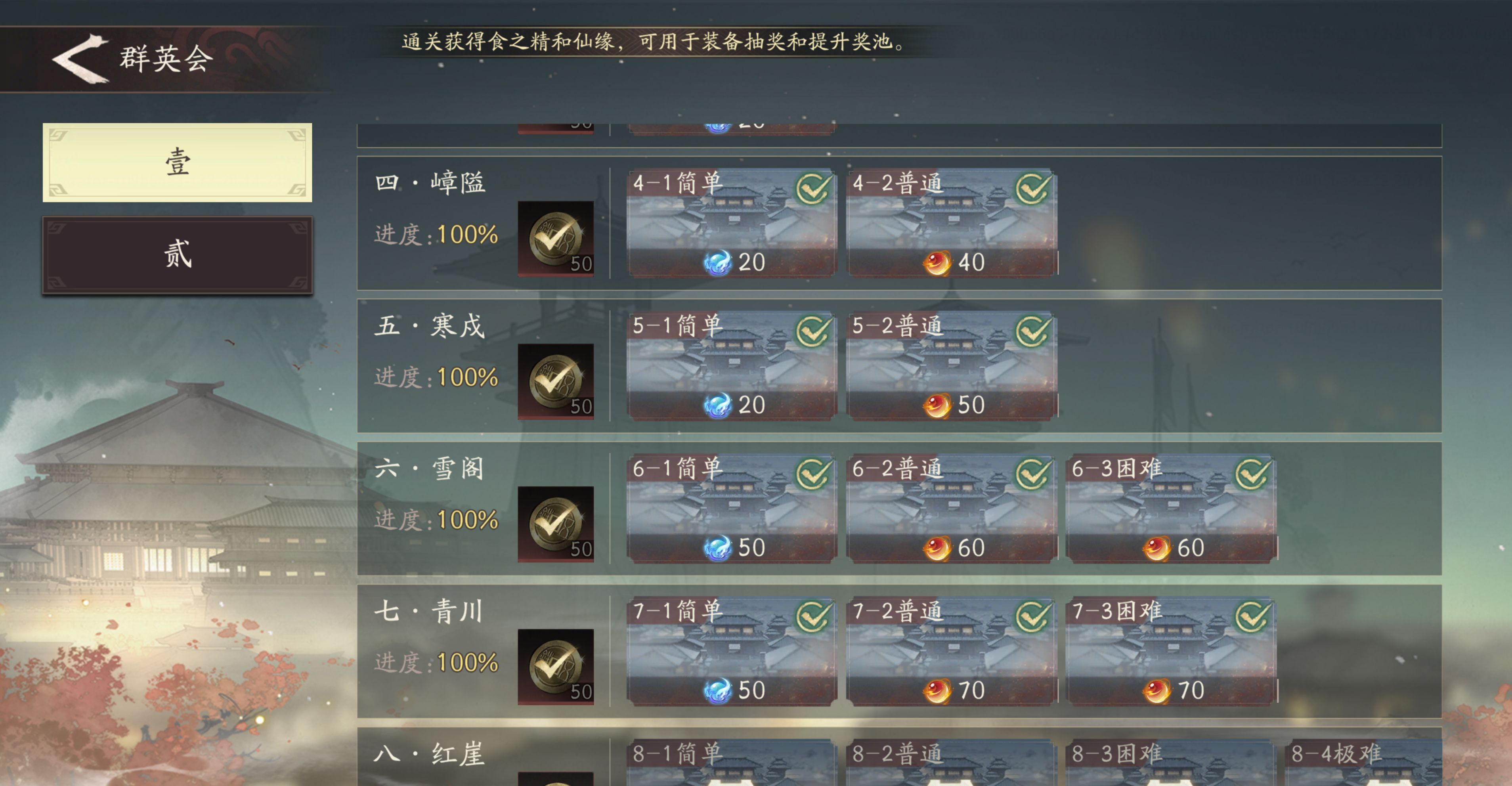Select stage 8-3 困难

(1171, 763)
